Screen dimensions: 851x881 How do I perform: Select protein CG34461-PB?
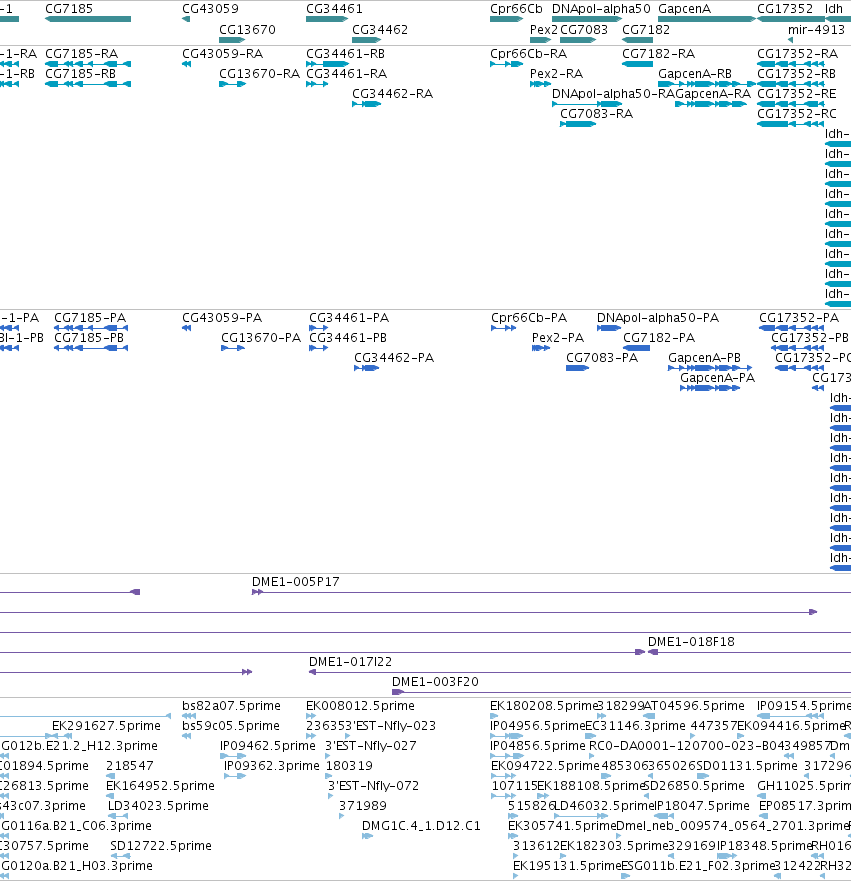click(348, 338)
